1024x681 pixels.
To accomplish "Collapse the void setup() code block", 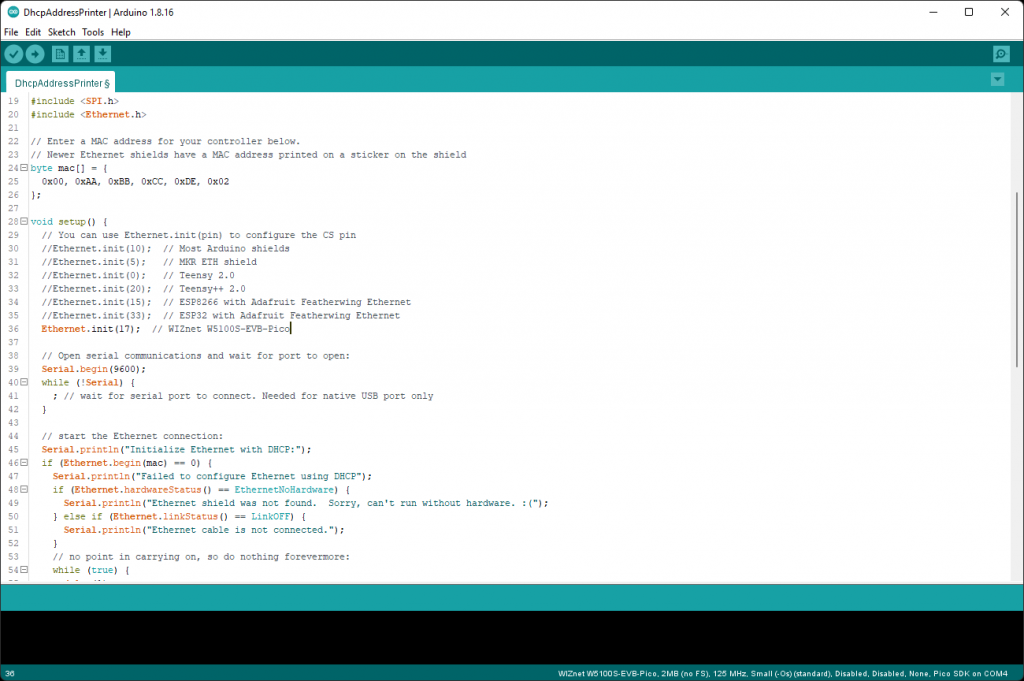I will [x=24, y=221].
